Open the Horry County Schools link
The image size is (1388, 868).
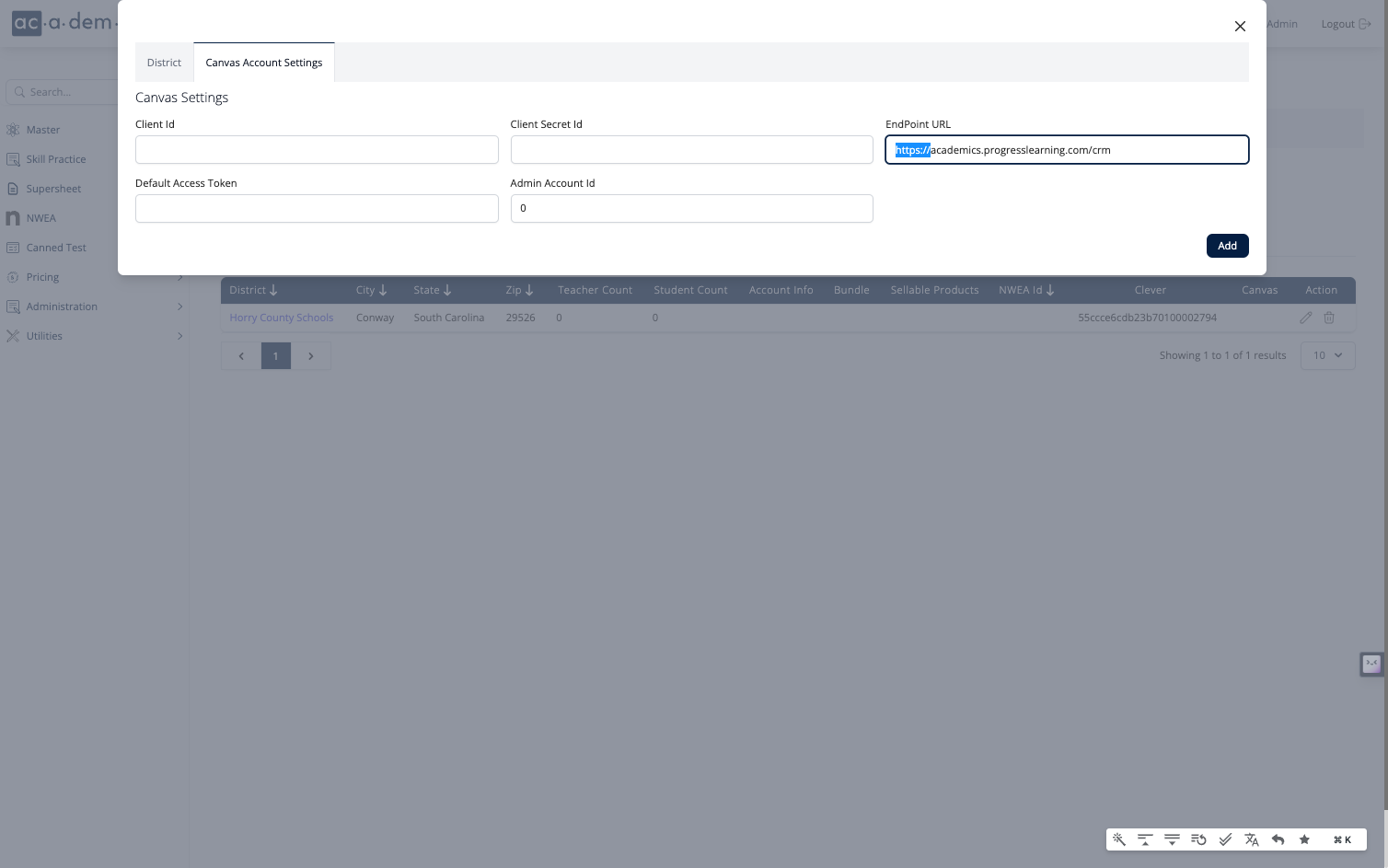(x=282, y=318)
